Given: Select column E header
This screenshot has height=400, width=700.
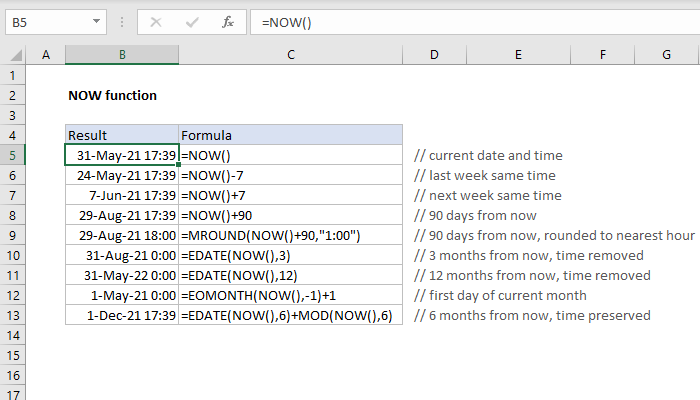Looking at the screenshot, I should [x=518, y=55].
